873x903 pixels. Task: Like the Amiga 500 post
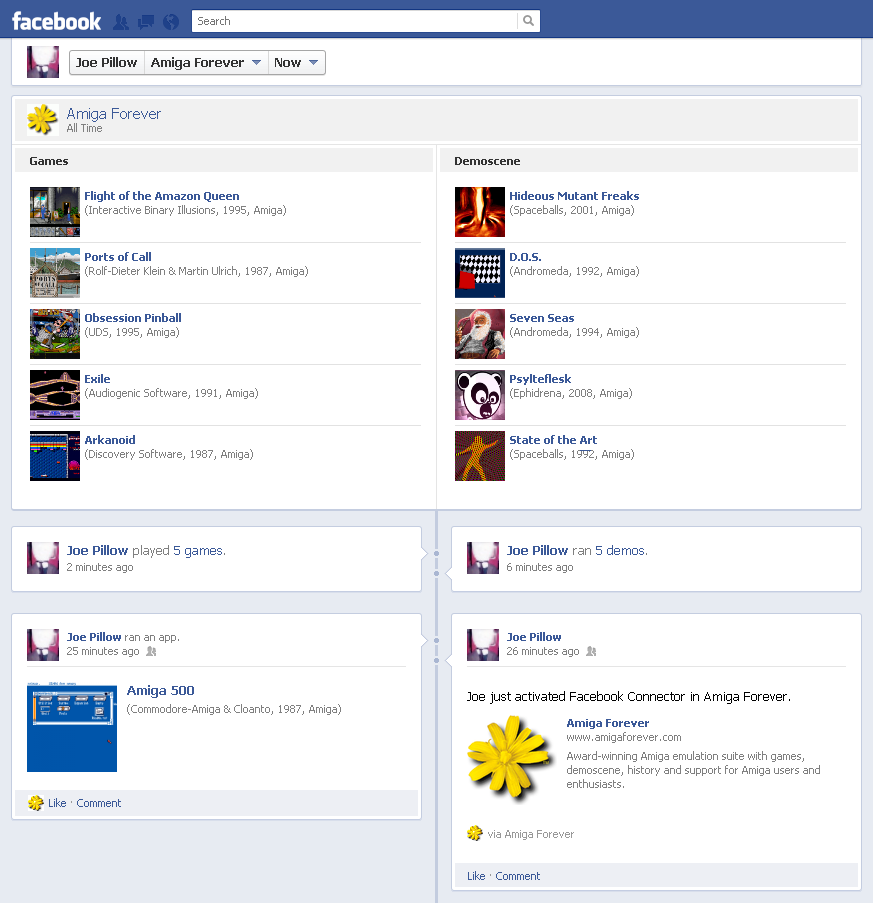57,803
